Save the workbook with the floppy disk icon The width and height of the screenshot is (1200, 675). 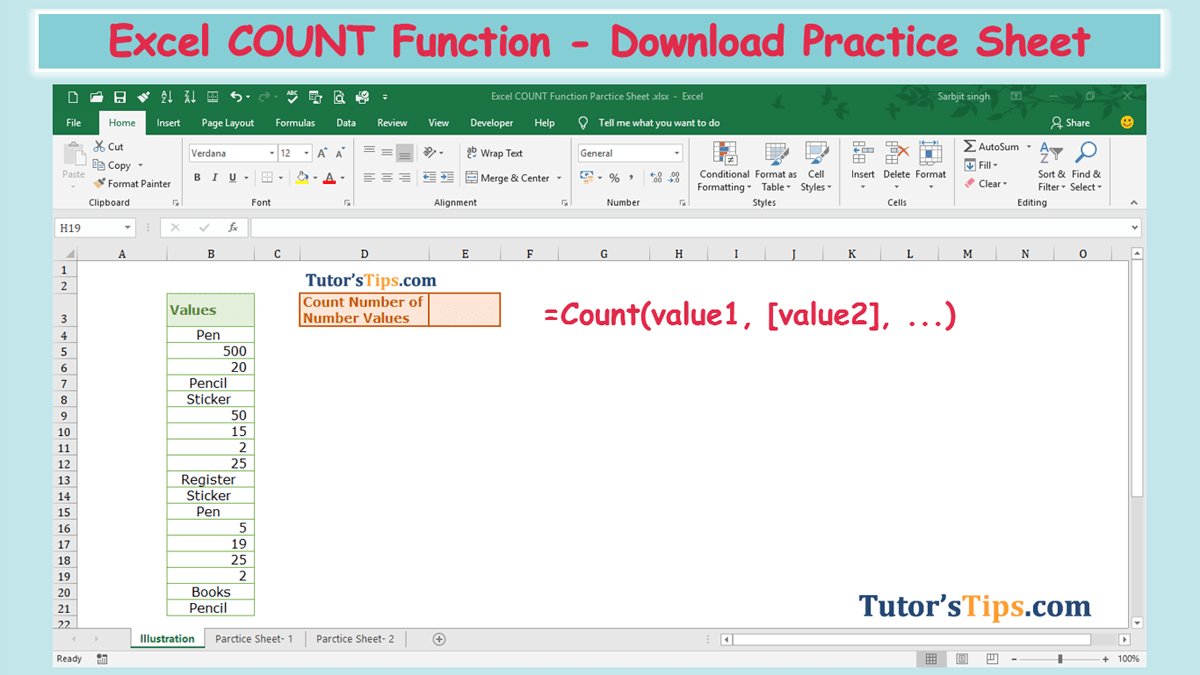(x=120, y=97)
